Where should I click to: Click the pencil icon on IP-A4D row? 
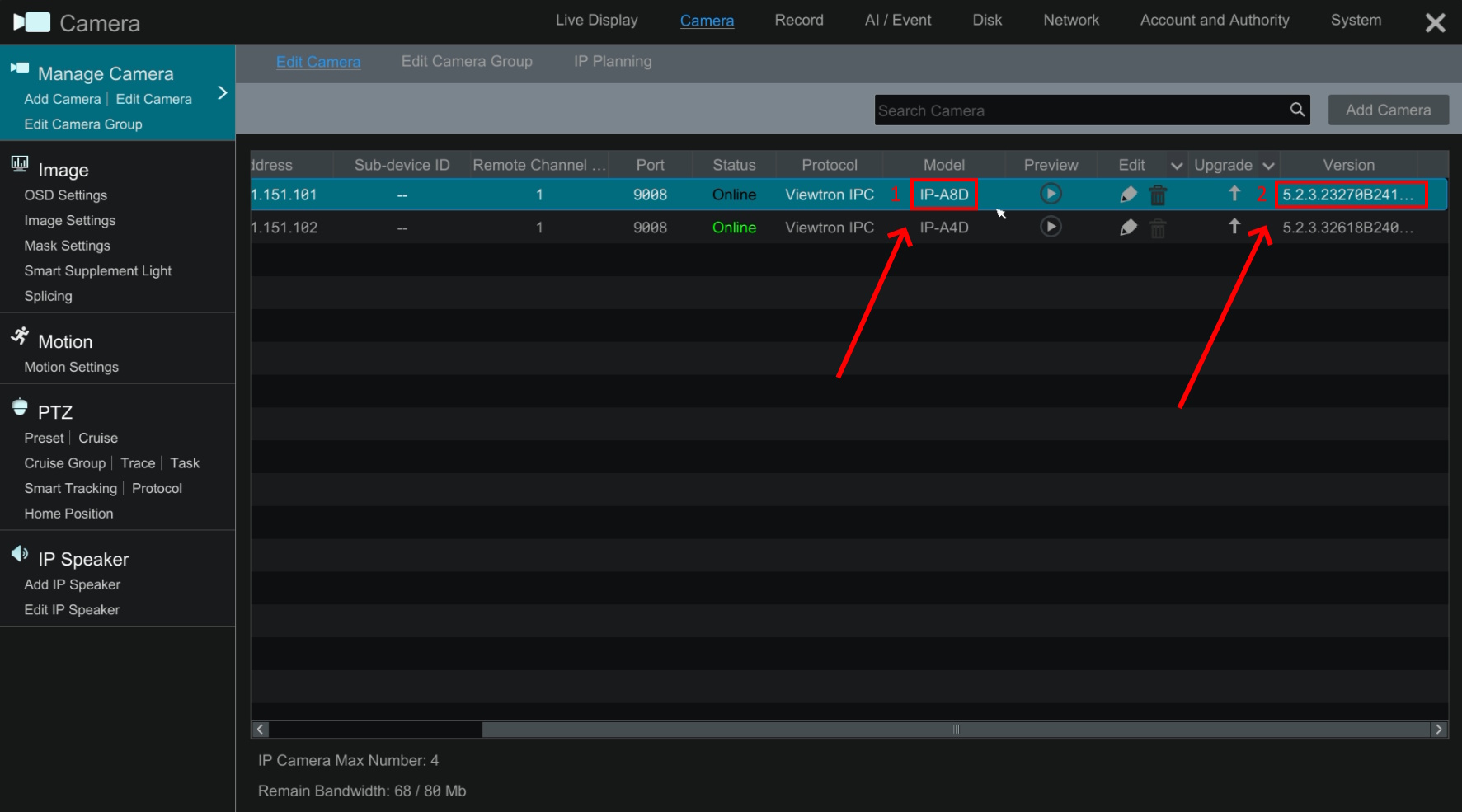pyautogui.click(x=1128, y=228)
